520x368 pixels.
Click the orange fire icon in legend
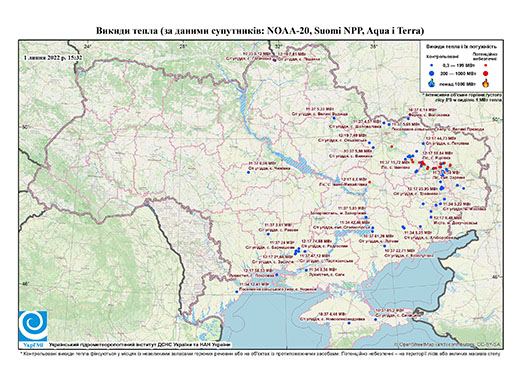click(486, 83)
